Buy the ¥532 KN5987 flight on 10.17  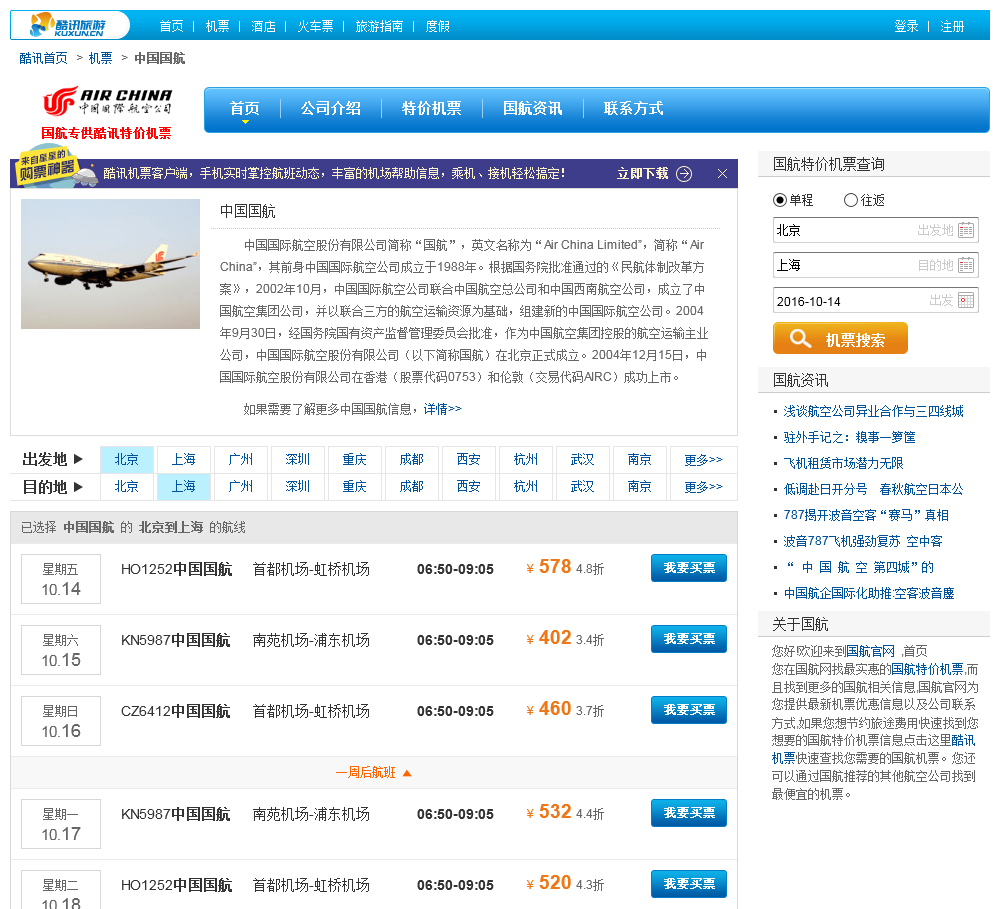(689, 813)
